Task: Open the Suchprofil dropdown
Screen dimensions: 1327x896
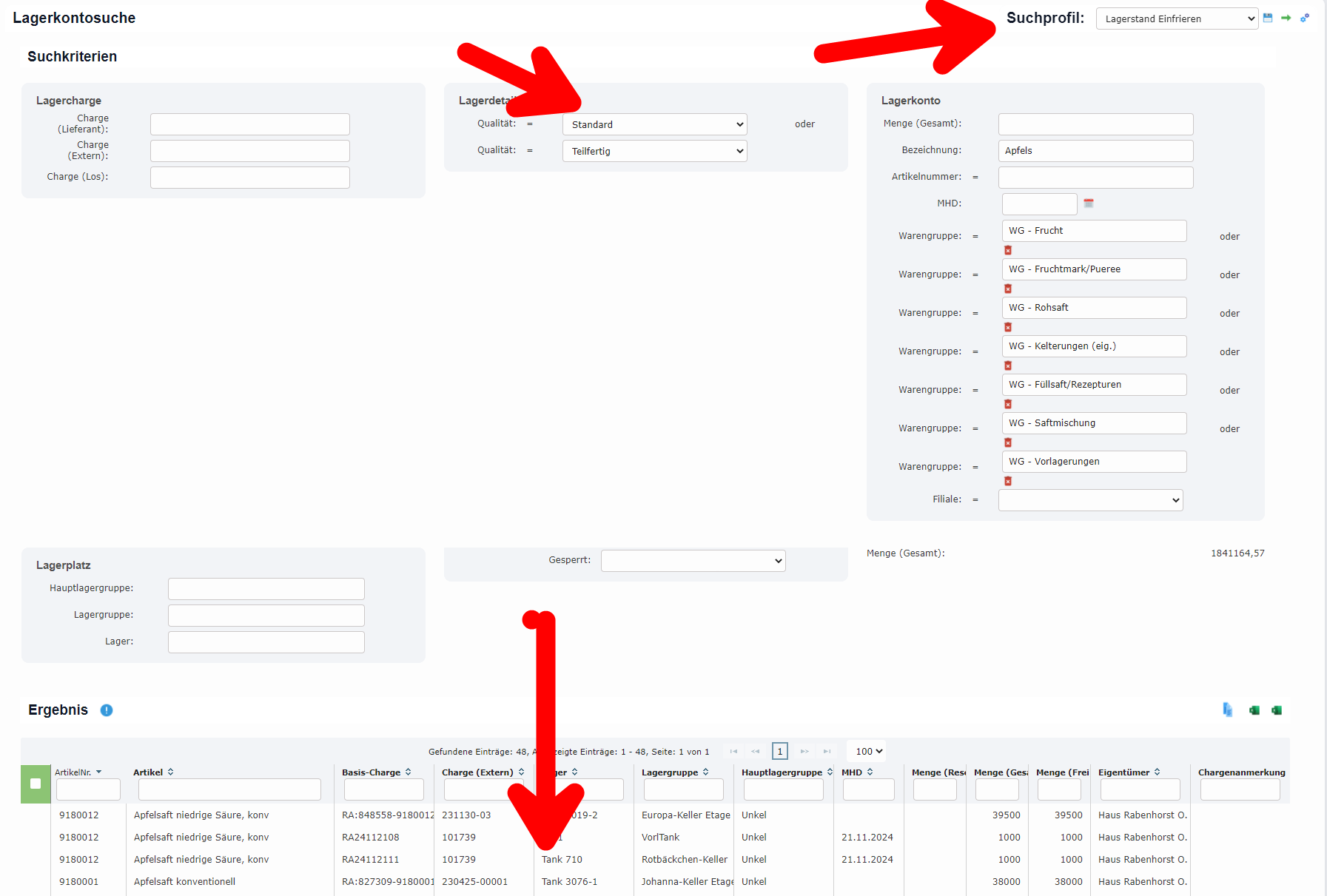Action: coord(1177,18)
